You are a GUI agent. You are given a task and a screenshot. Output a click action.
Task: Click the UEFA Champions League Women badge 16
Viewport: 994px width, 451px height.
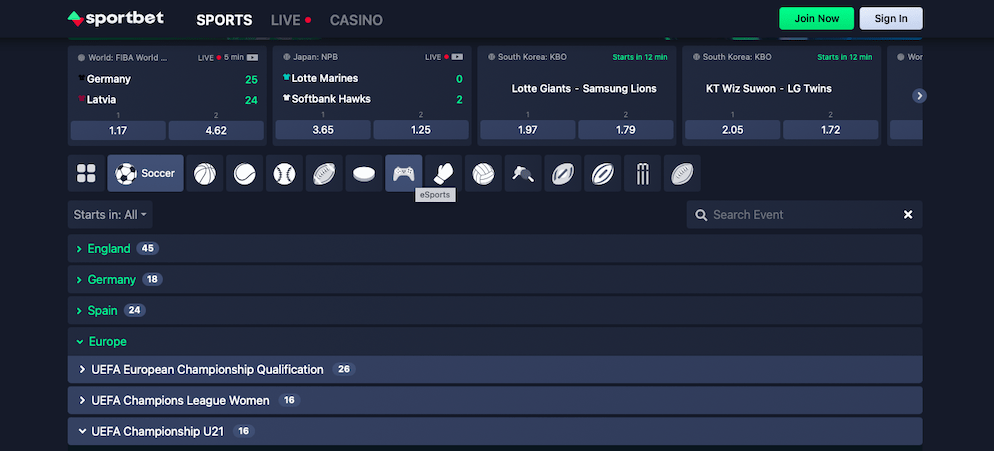tap(289, 400)
